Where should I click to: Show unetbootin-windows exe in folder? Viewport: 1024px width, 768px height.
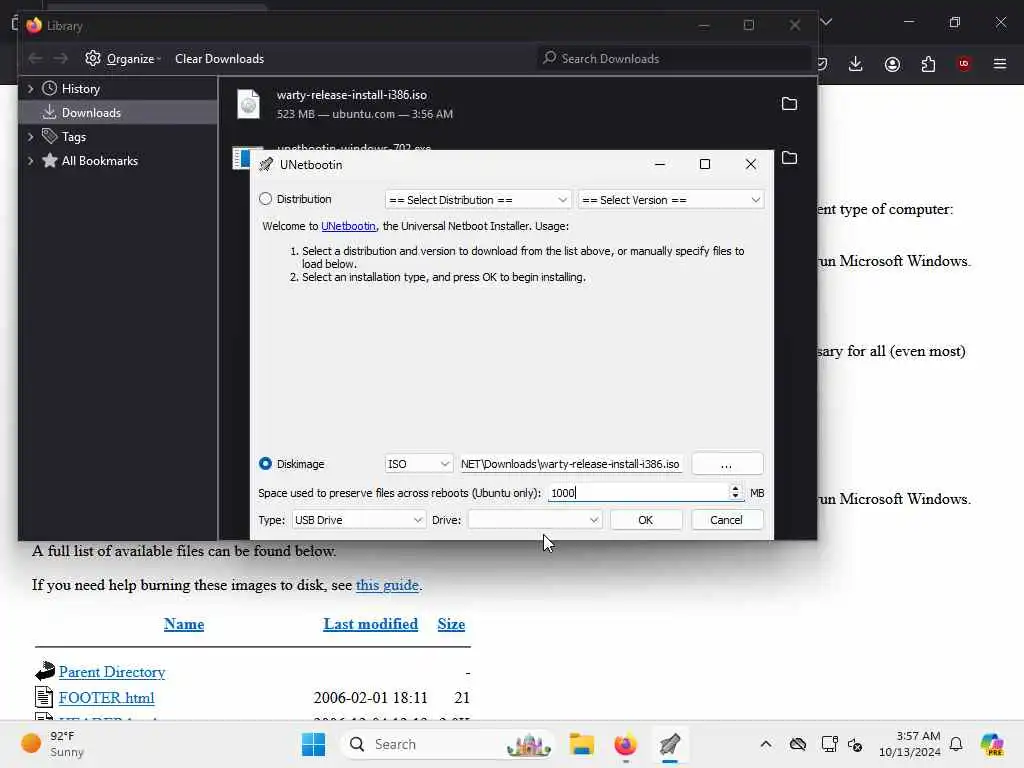[790, 157]
